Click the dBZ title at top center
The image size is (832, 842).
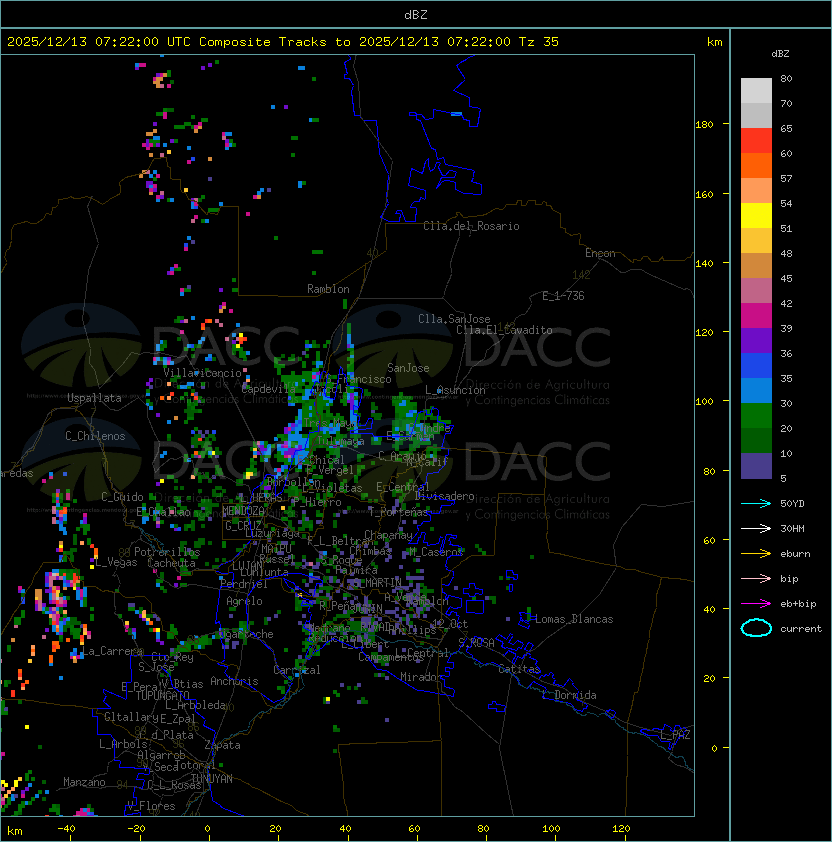click(x=416, y=15)
